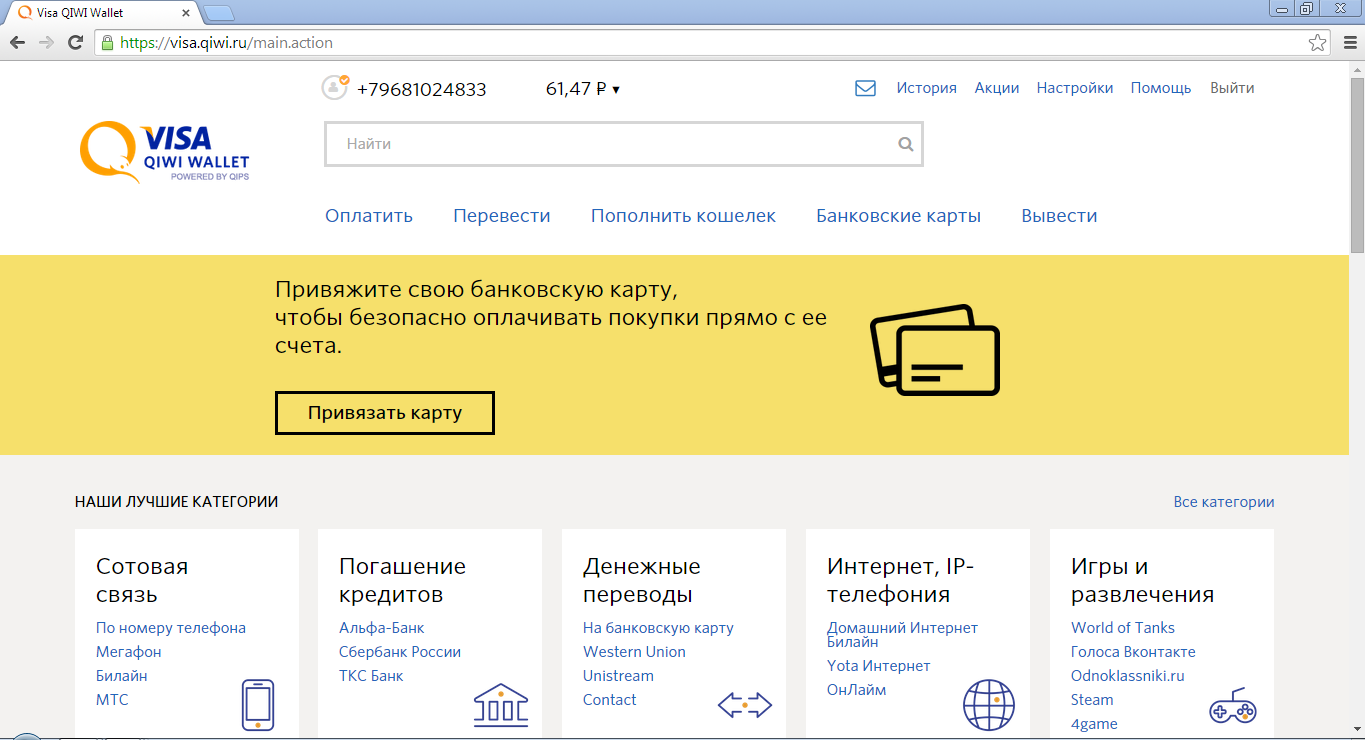1365x740 pixels.
Task: Open the ТКС Банк link
Action: [x=371, y=676]
